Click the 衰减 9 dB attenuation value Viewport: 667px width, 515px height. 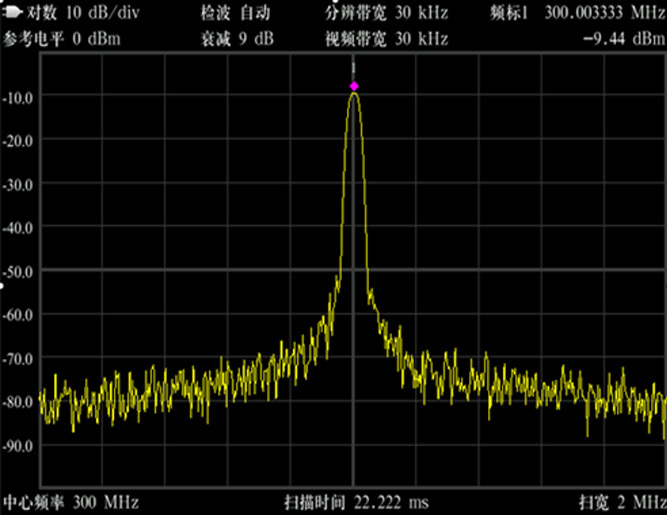pyautogui.click(x=237, y=39)
